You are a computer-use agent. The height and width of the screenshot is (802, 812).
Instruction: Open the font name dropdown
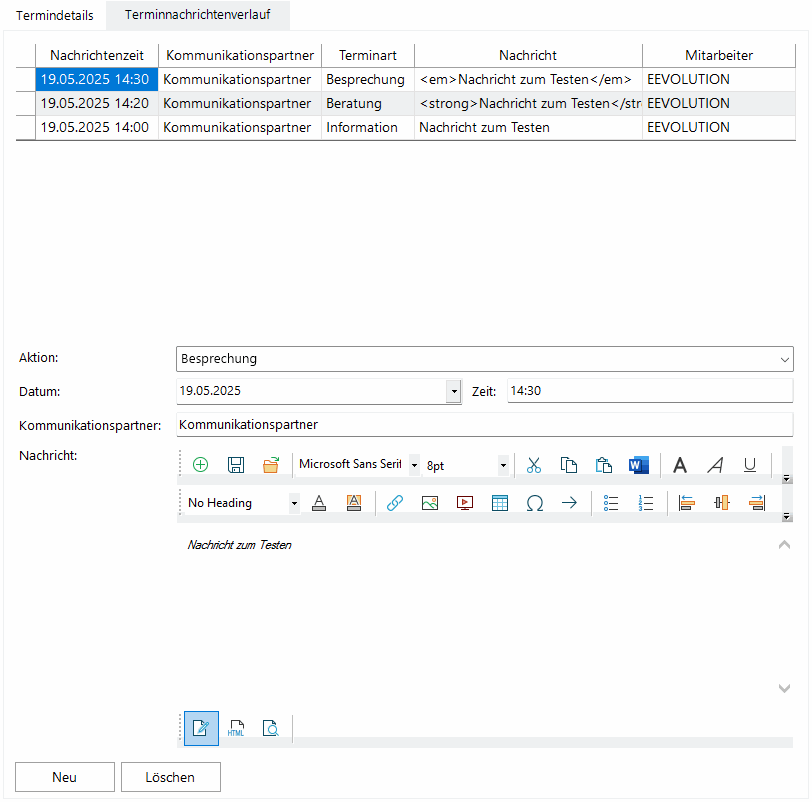414,465
